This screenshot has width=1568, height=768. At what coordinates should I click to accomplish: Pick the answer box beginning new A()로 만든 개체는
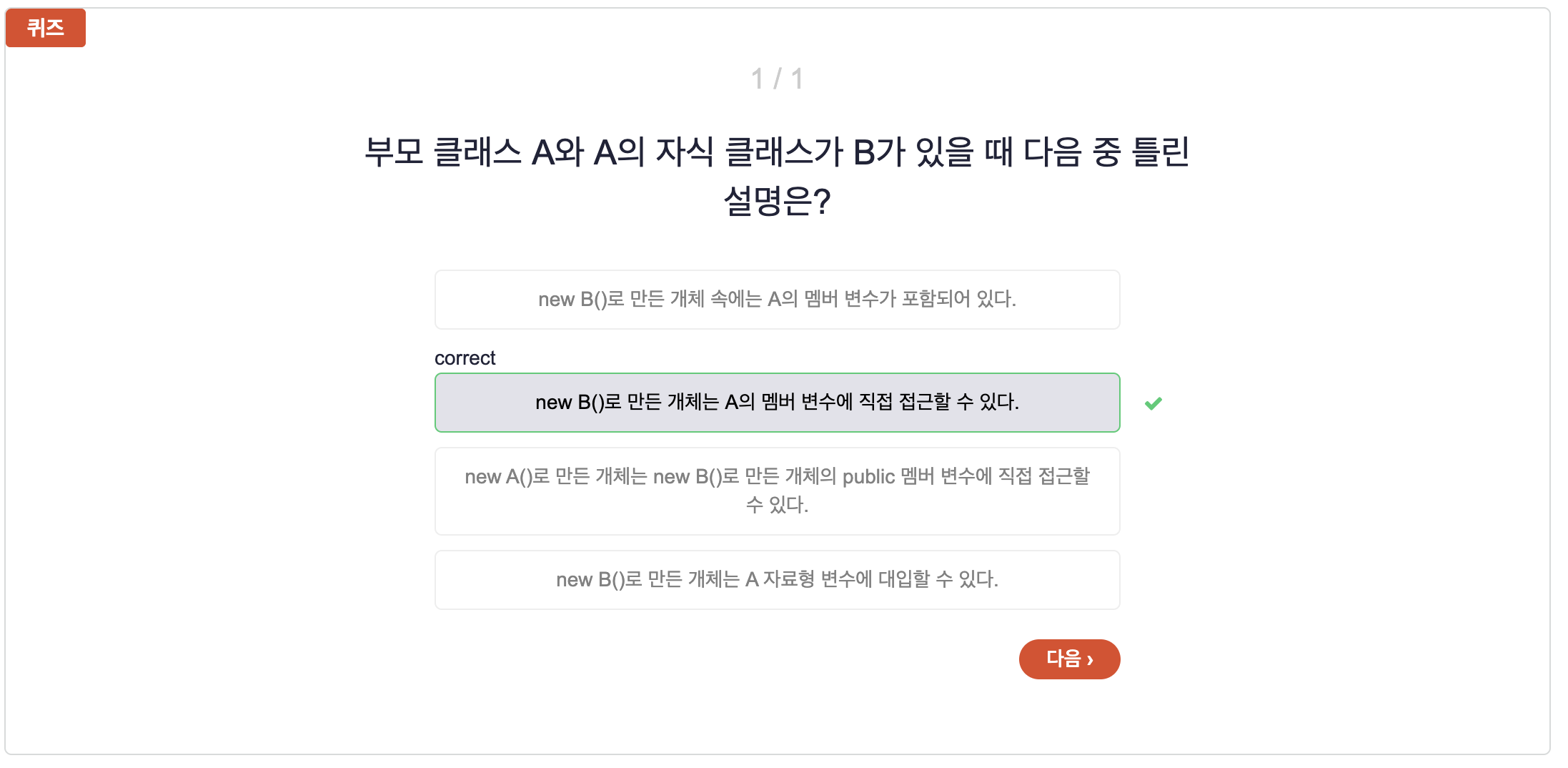[777, 491]
